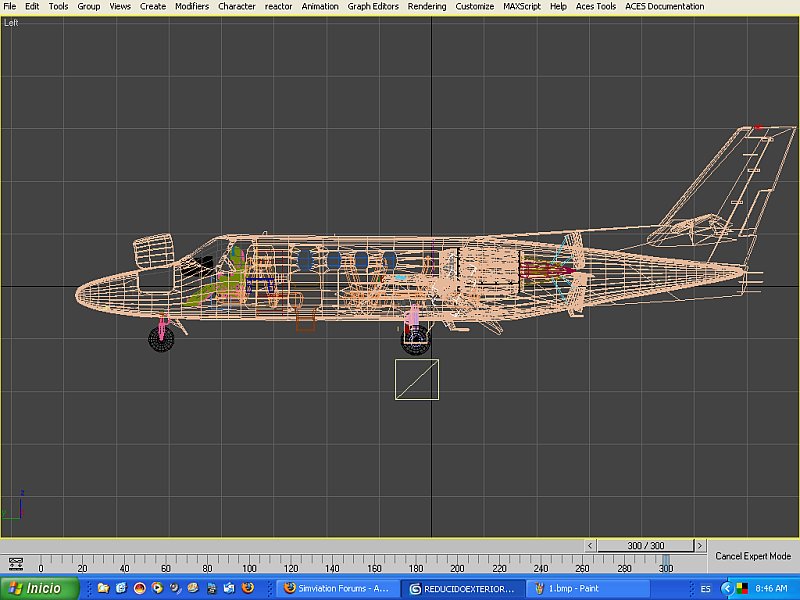
Task: Open the Mini Curve Editor from track bar
Action: 14,563
